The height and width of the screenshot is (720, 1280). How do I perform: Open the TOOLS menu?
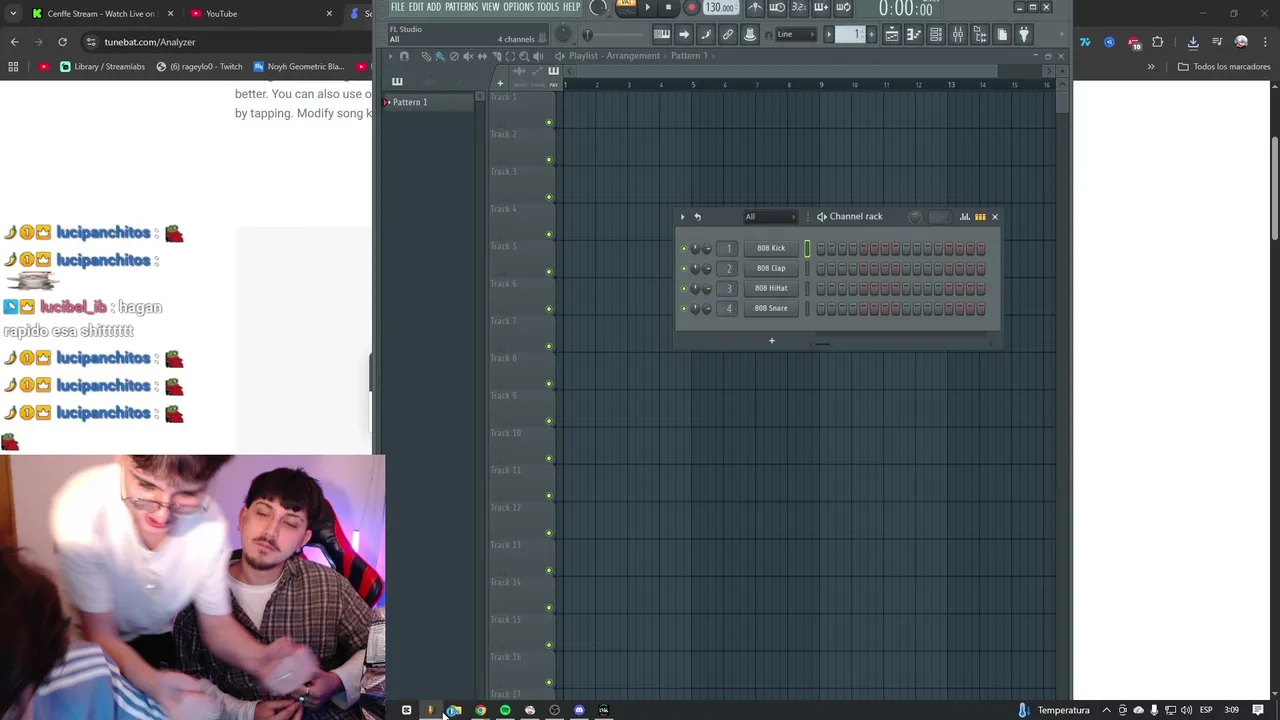tap(547, 7)
